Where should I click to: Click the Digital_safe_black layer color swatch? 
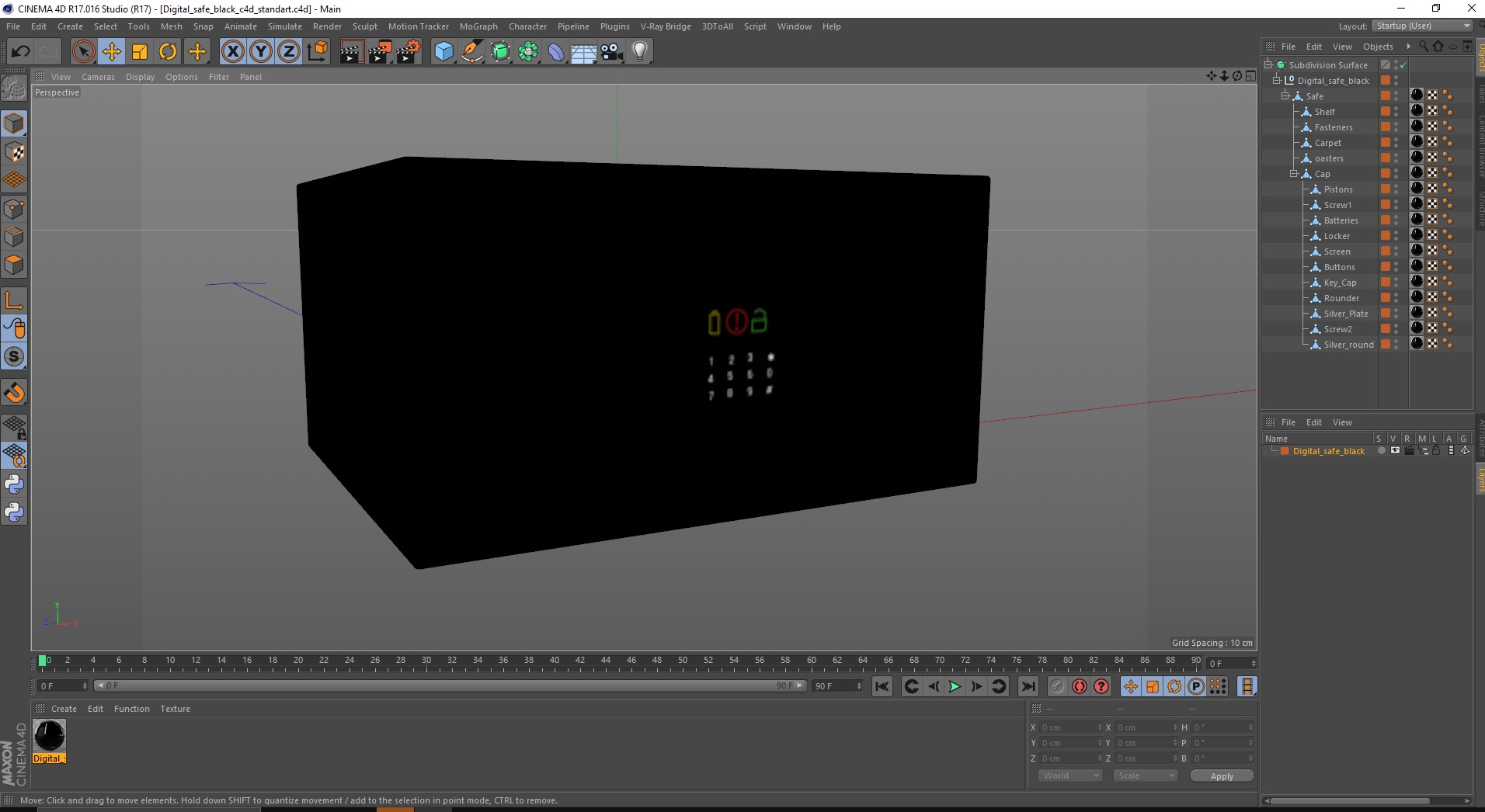tap(1285, 451)
